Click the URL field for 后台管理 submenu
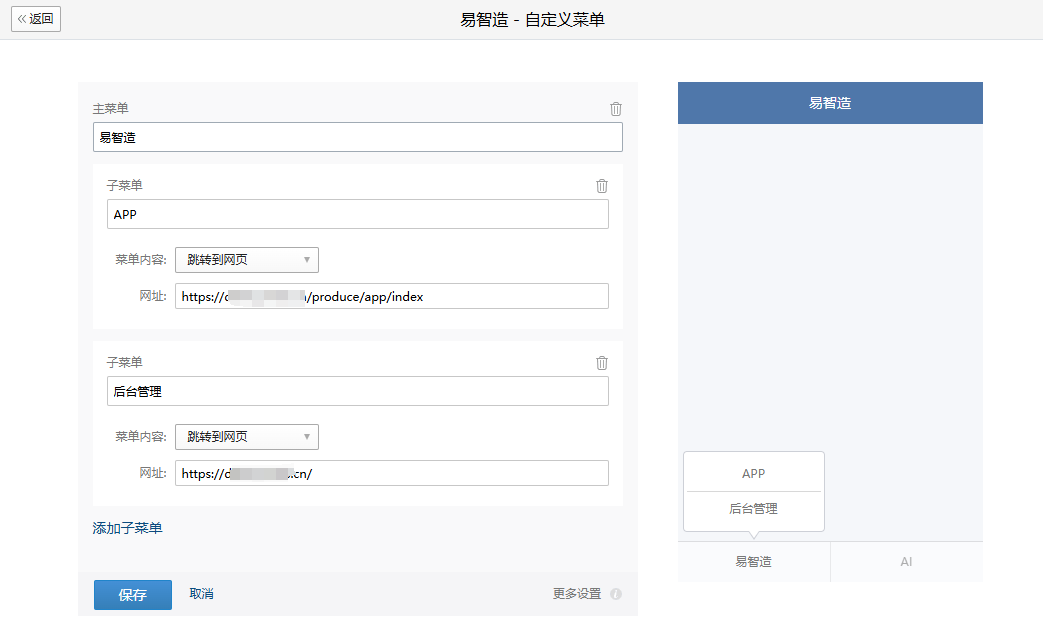1043x639 pixels. [392, 473]
